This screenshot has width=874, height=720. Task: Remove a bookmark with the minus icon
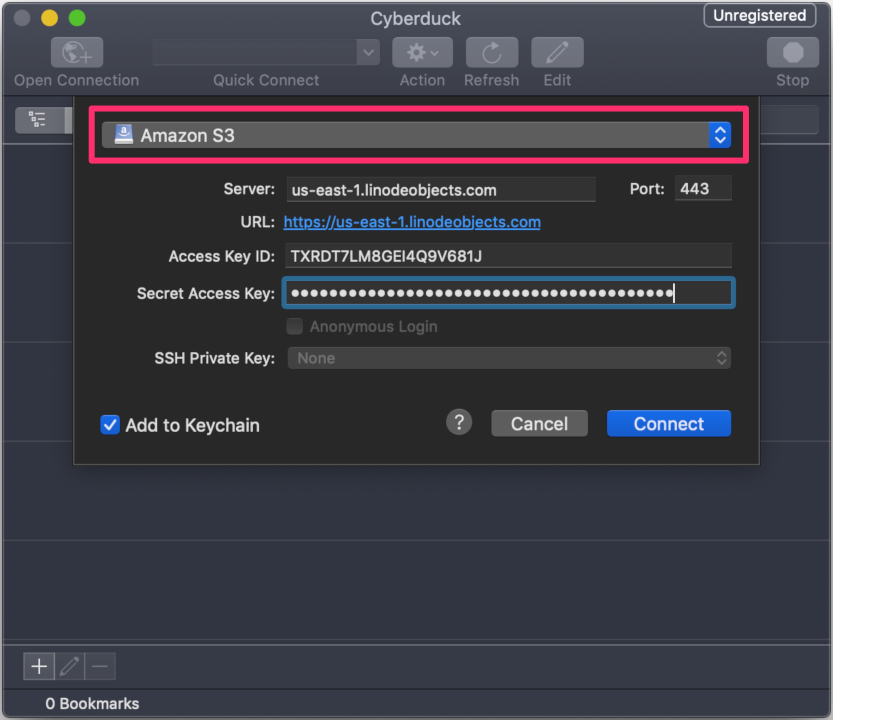pyautogui.click(x=98, y=666)
